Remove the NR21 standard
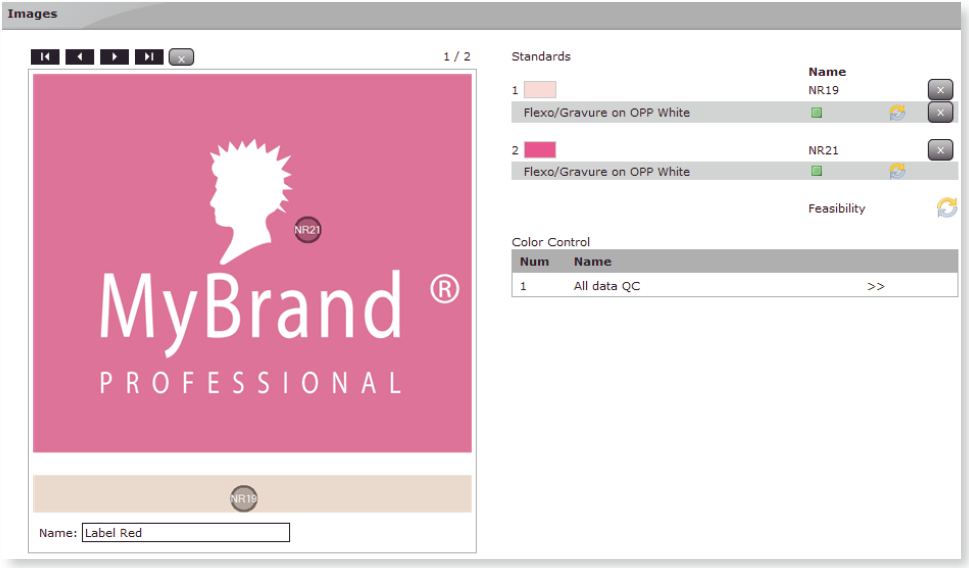969x568 pixels. [x=940, y=150]
